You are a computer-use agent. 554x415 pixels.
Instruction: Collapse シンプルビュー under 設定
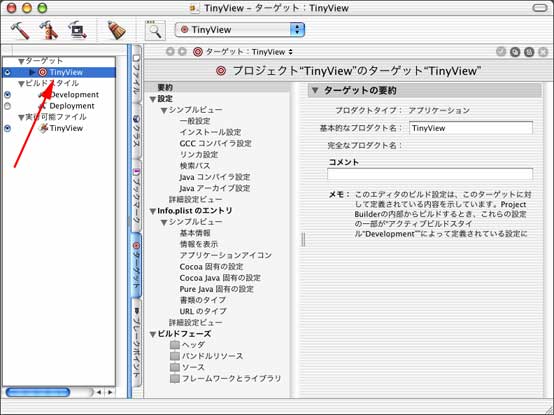pyautogui.click(x=164, y=111)
